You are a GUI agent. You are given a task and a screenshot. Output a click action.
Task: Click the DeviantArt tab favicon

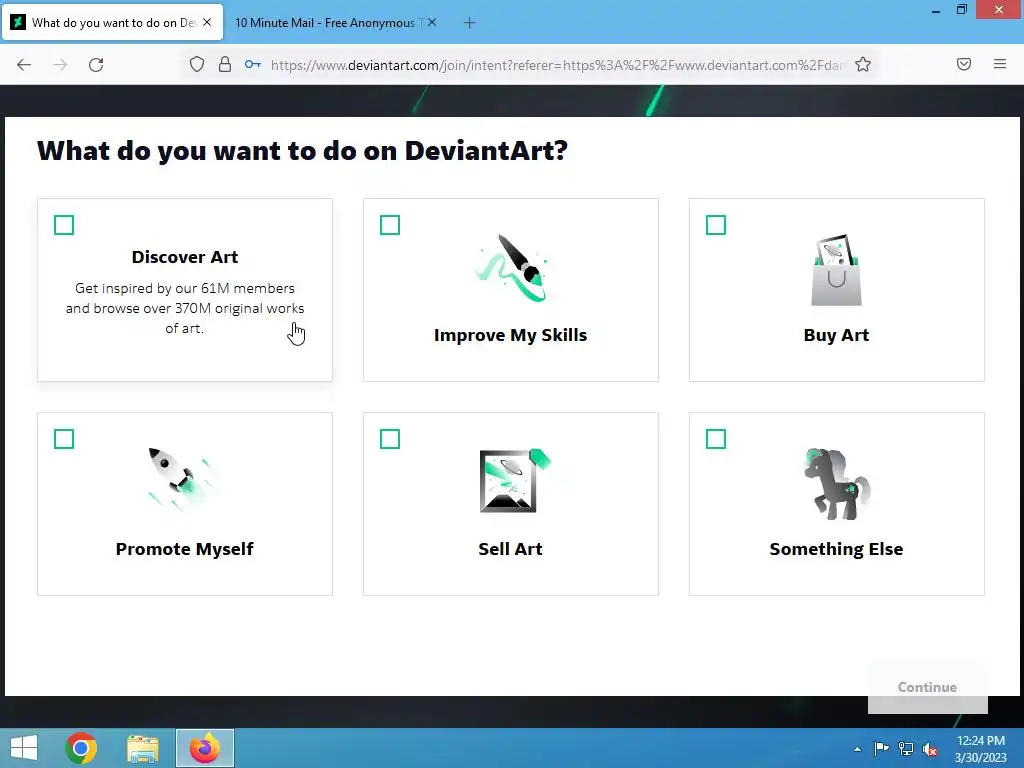point(18,22)
